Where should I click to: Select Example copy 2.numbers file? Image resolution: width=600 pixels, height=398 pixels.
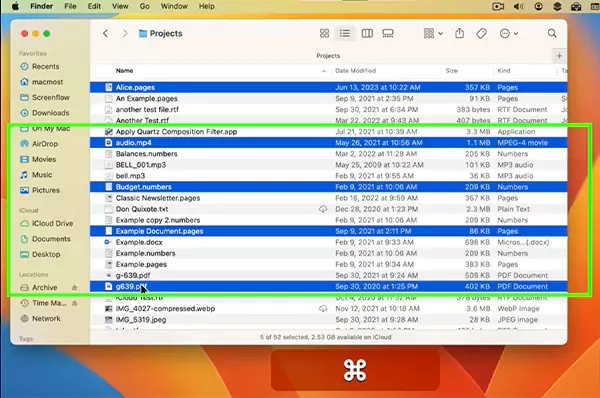(x=328, y=220)
